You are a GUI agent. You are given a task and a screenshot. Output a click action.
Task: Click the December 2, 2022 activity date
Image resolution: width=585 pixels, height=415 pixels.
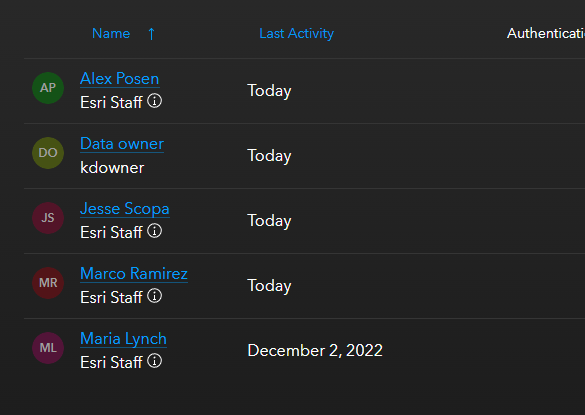click(x=315, y=351)
